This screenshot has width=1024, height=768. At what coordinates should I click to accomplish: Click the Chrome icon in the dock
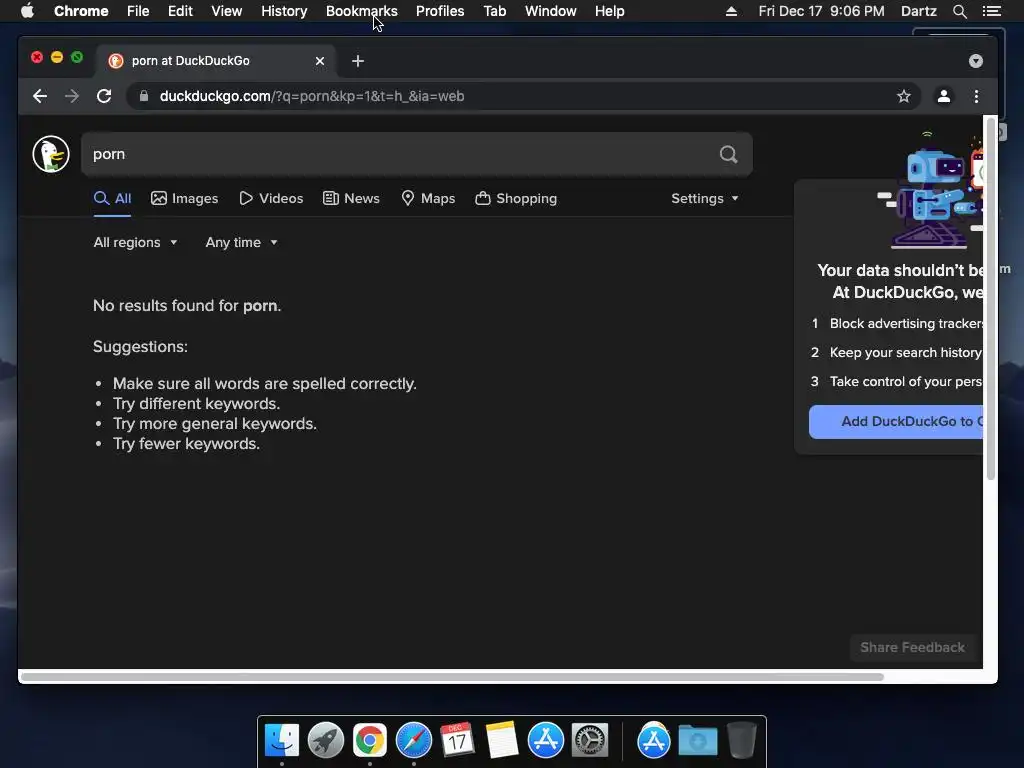point(370,740)
